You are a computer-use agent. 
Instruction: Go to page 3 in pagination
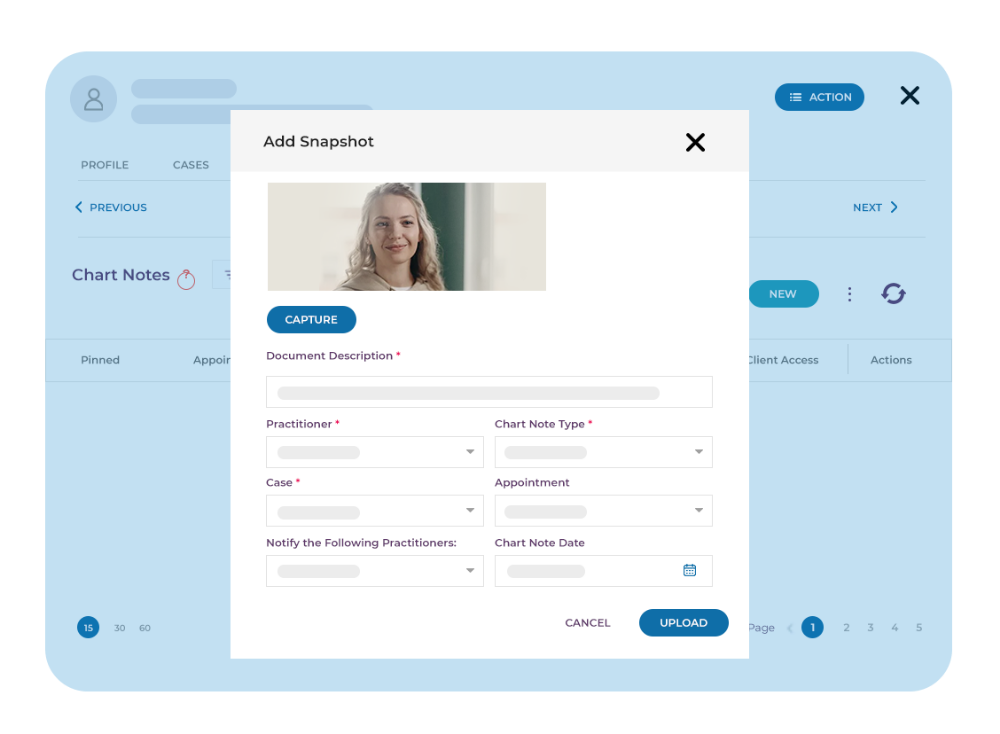[870, 627]
